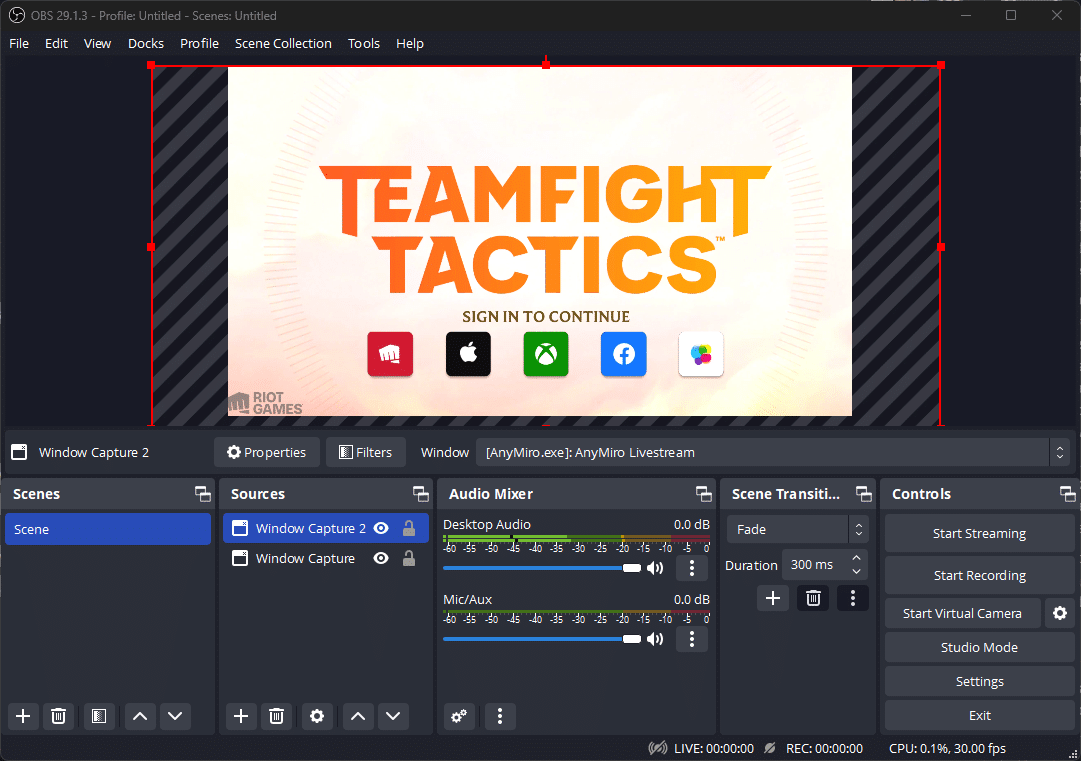Open source properties gear in Sources panel
This screenshot has height=761, width=1081.
pos(316,716)
